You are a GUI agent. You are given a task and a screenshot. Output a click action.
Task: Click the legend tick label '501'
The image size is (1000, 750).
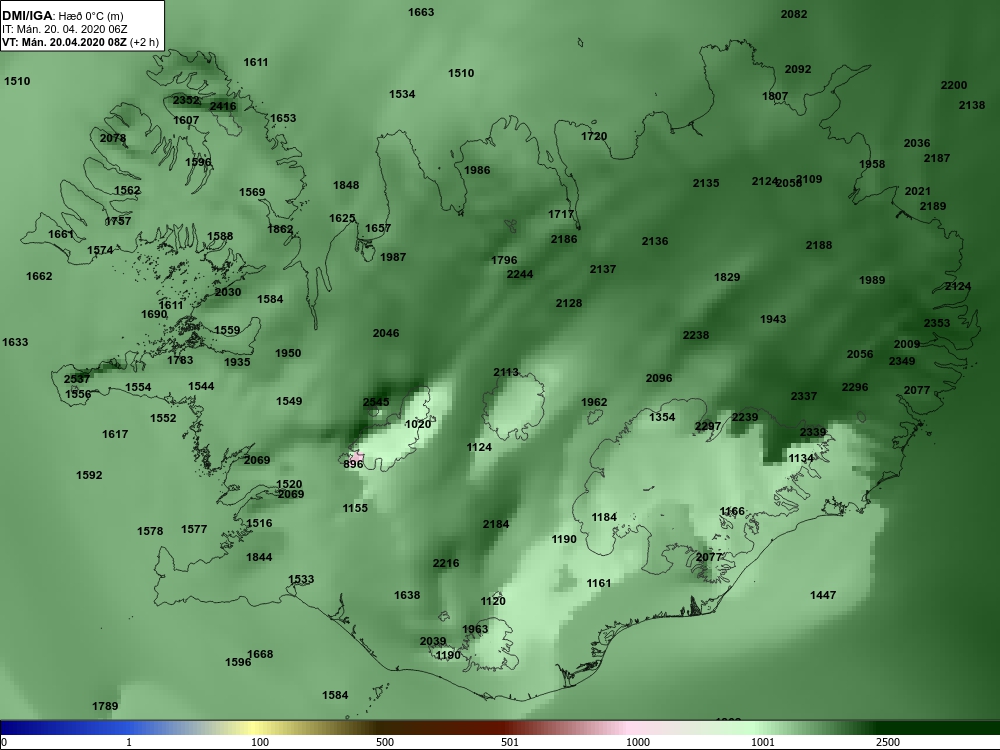click(x=510, y=742)
